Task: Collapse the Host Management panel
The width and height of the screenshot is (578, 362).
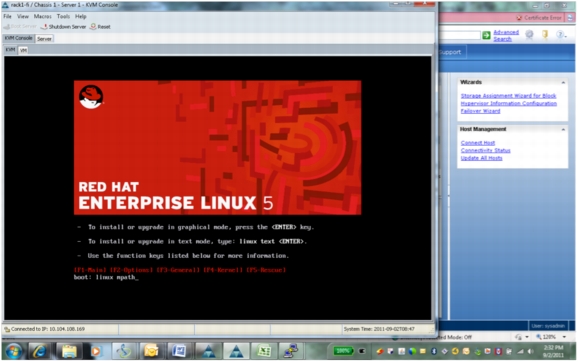Action: pos(563,129)
